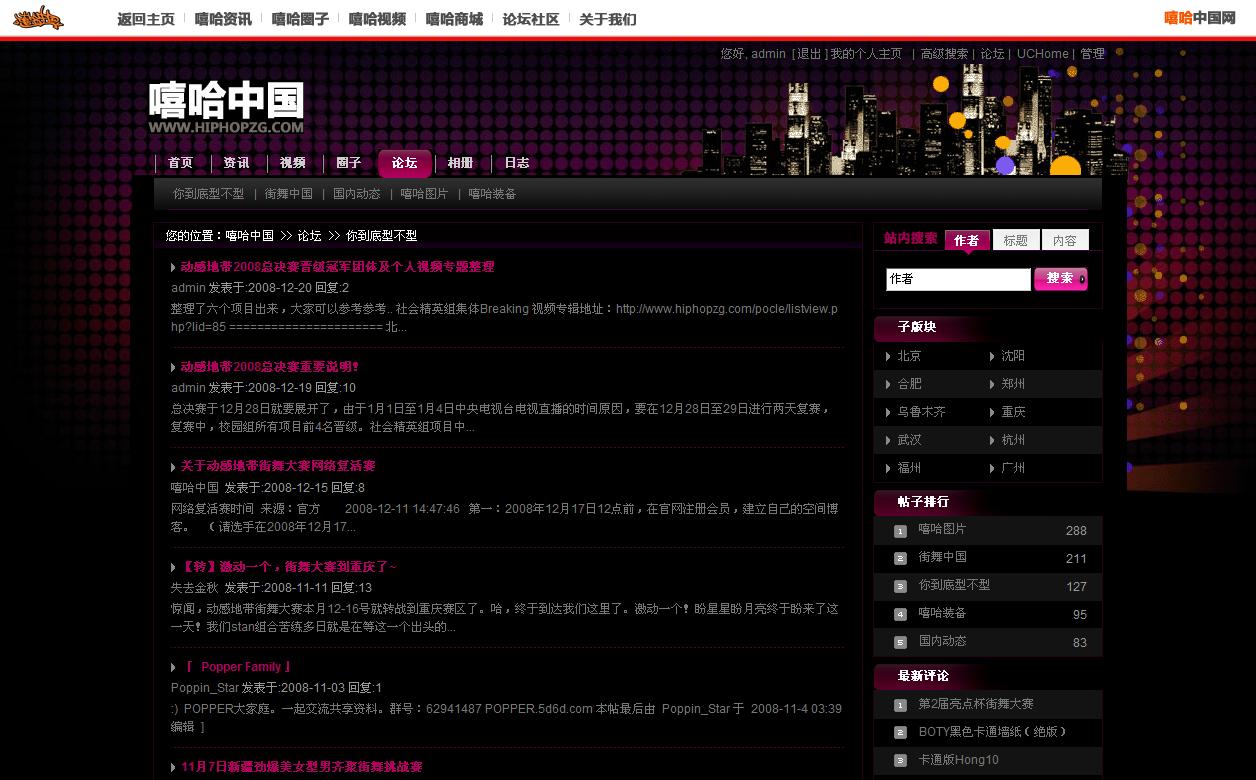Select 论坛 main navigation tab
Screen dimensions: 1256x780
(405, 163)
